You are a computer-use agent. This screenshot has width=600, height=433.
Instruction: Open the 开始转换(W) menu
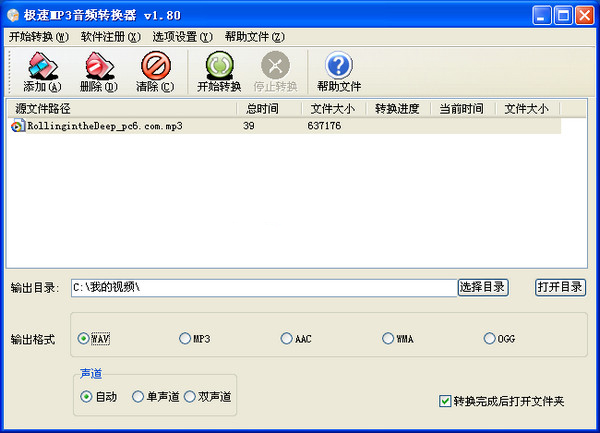(39, 37)
